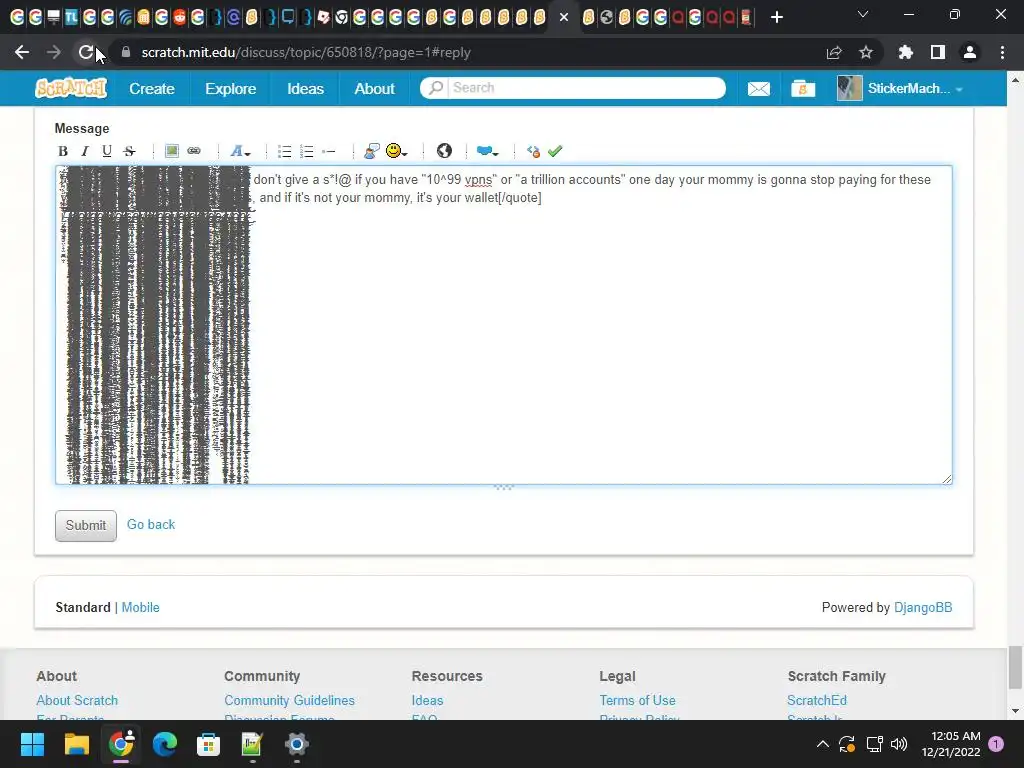The height and width of the screenshot is (768, 1024).
Task: Open the Windows Start menu
Action: point(32,744)
